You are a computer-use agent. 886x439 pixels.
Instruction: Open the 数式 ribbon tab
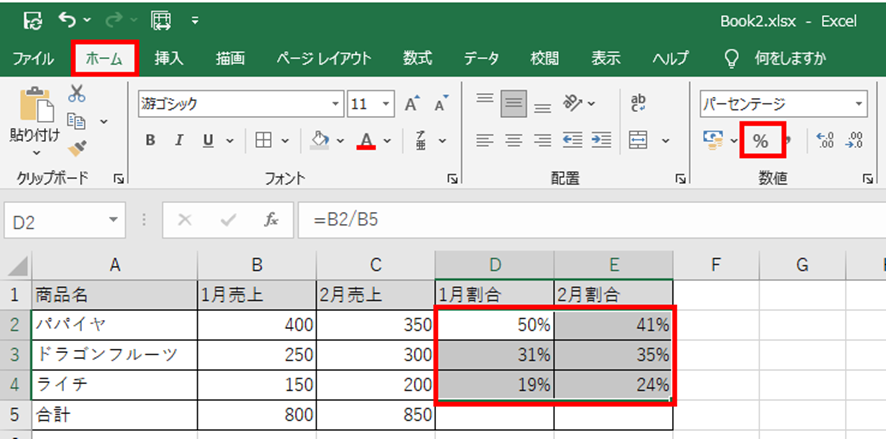pos(417,58)
